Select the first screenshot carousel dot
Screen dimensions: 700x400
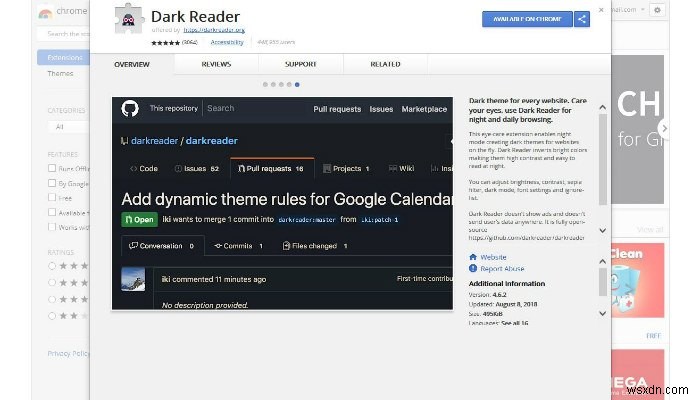coord(265,84)
